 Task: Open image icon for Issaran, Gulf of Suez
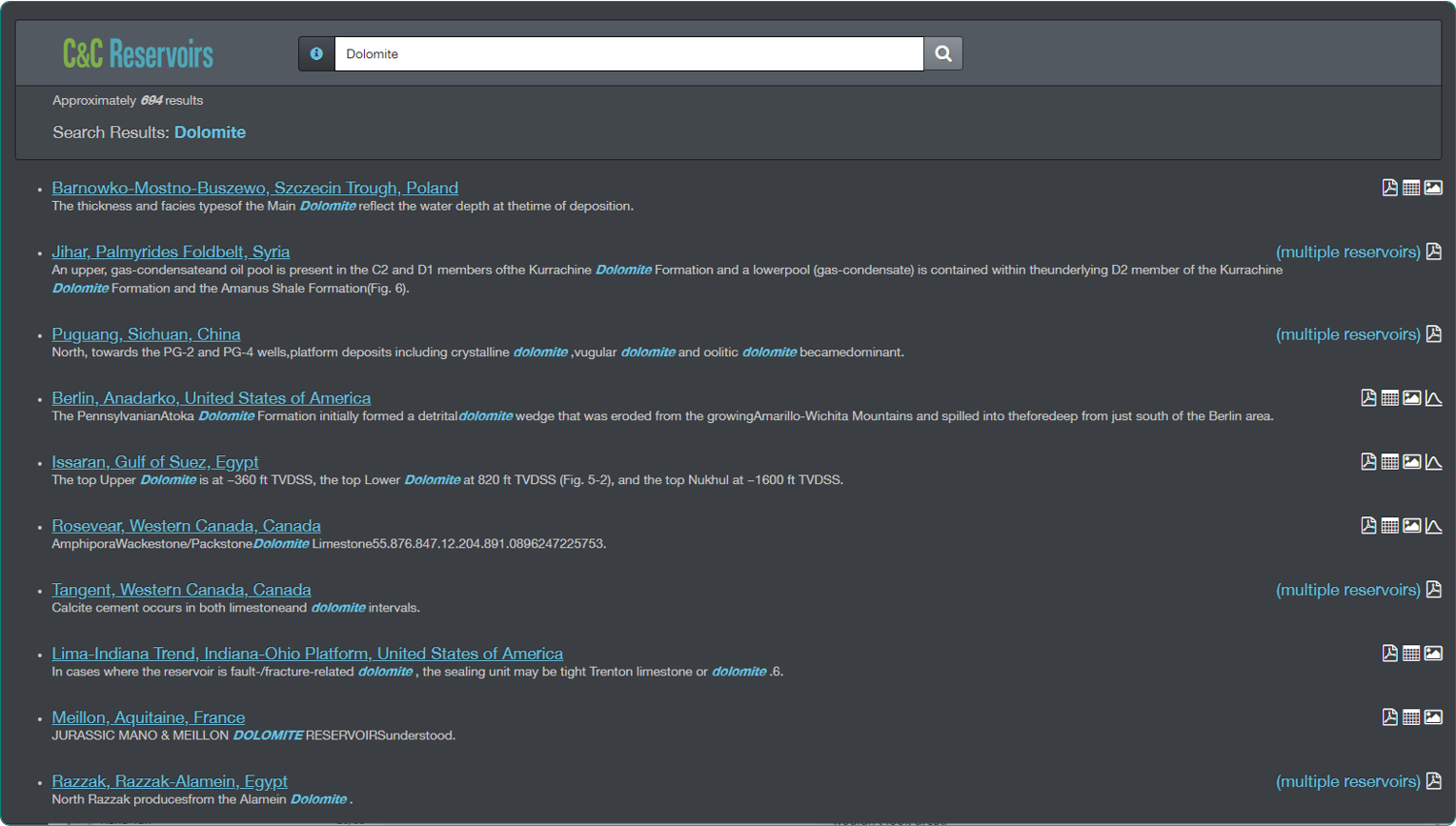(x=1412, y=462)
